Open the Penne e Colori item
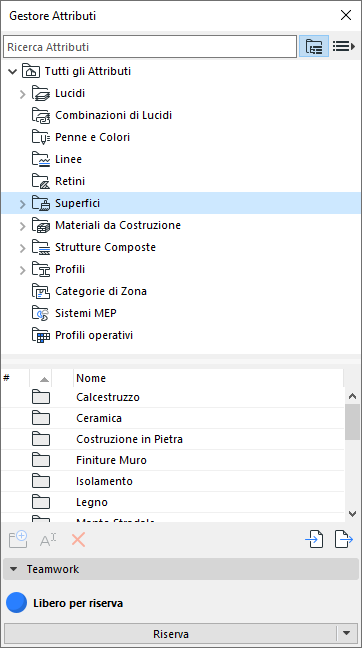 [x=93, y=137]
